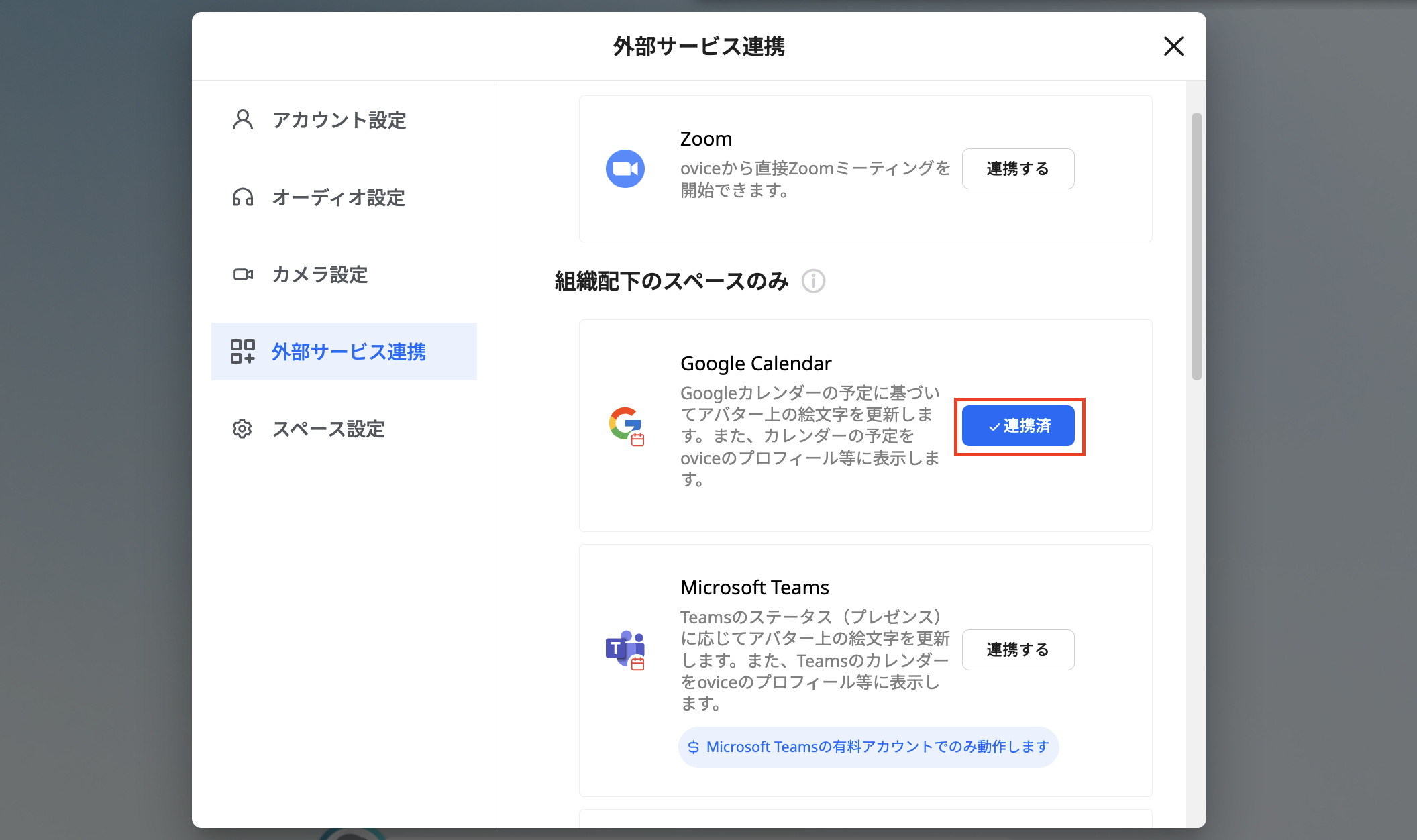Click the gear icon beside スペース設定
The height and width of the screenshot is (840, 1417).
point(242,429)
